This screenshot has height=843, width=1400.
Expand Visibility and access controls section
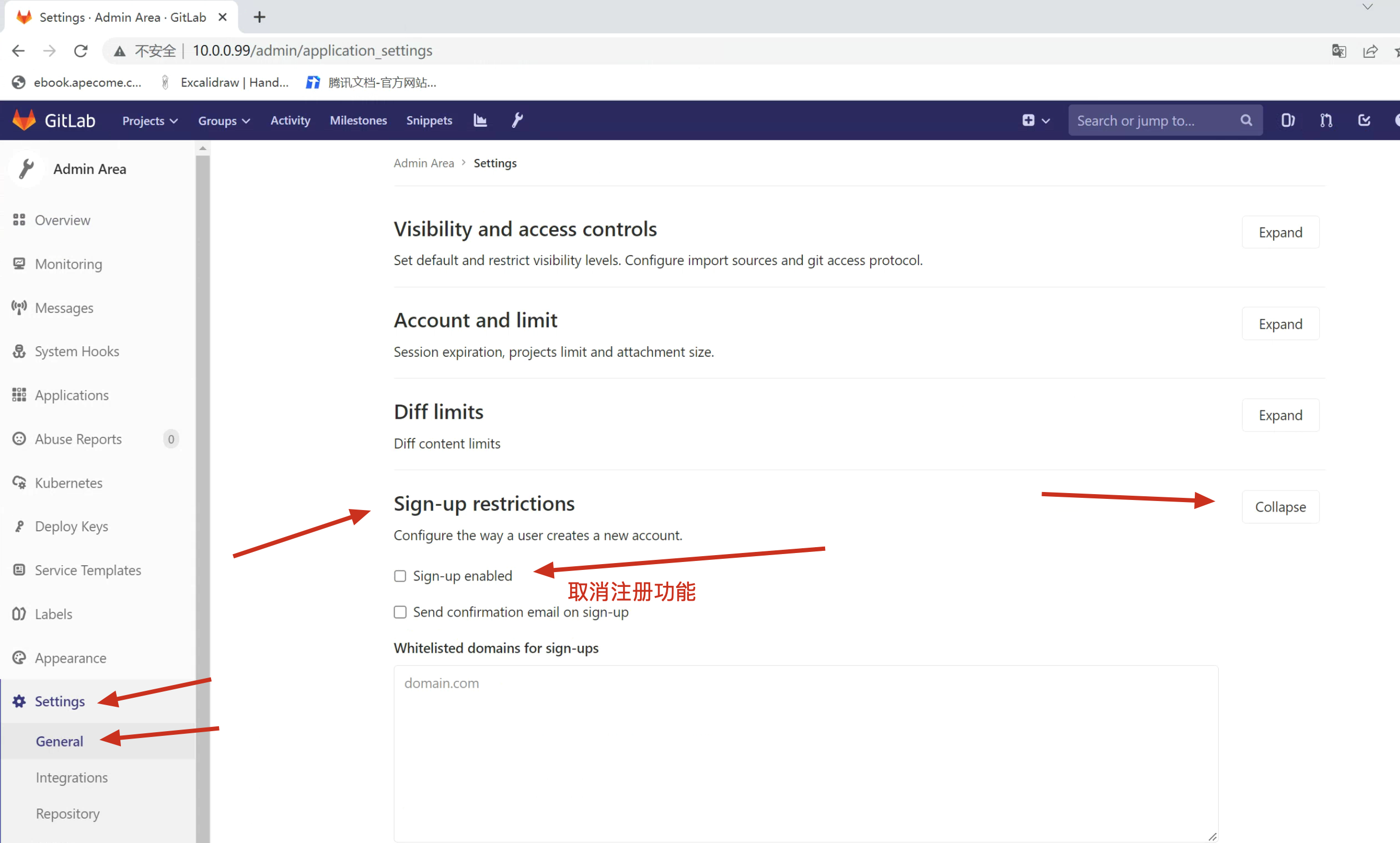click(1280, 232)
